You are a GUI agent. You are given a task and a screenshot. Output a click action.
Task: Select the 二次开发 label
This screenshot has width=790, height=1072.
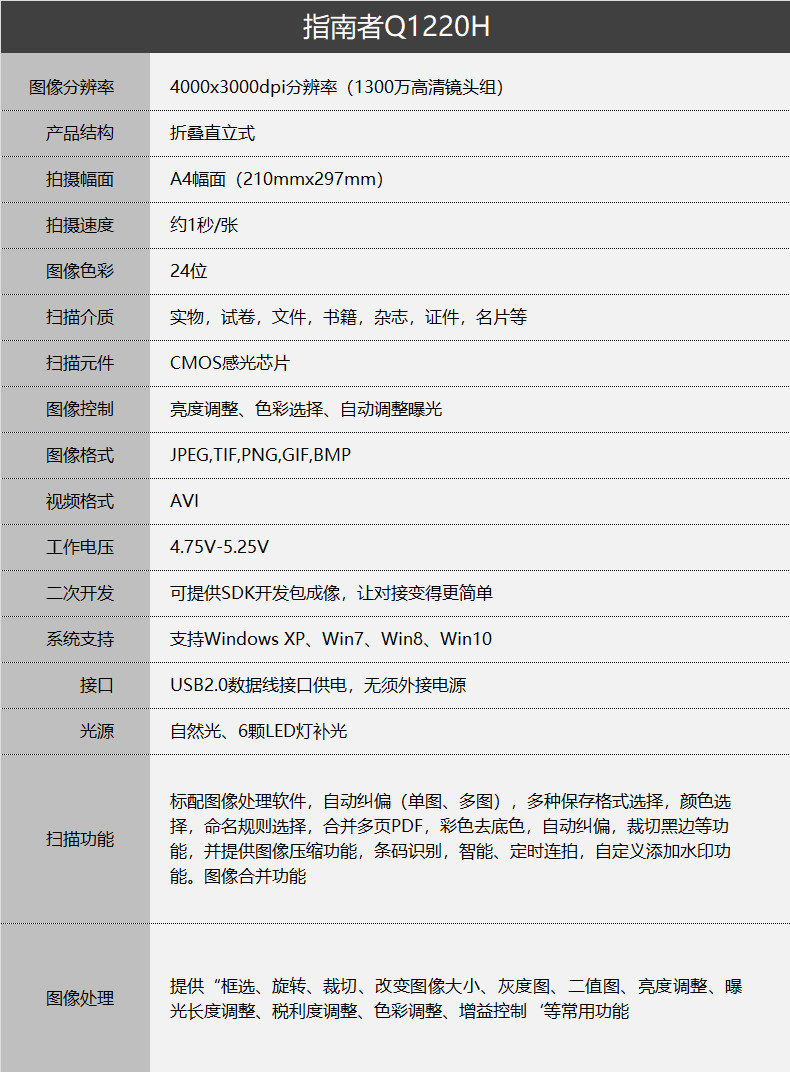[x=80, y=593]
